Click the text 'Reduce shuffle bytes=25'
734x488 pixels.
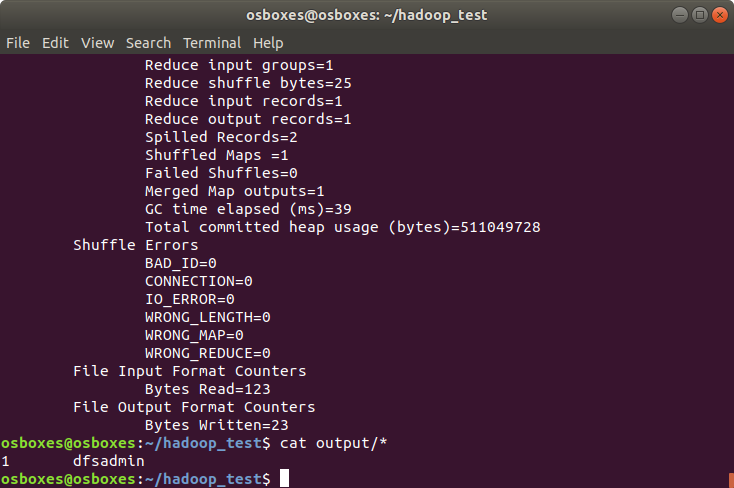tap(248, 83)
